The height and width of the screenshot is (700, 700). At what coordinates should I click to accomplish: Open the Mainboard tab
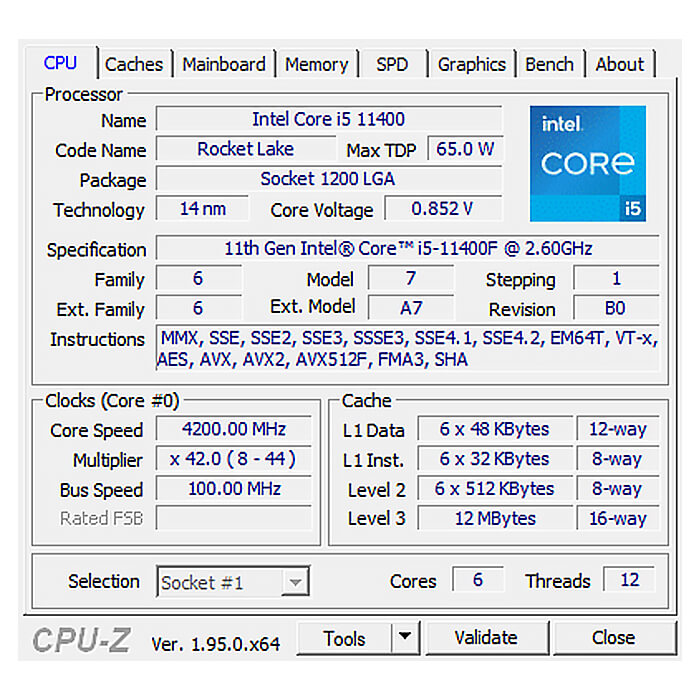pos(224,64)
